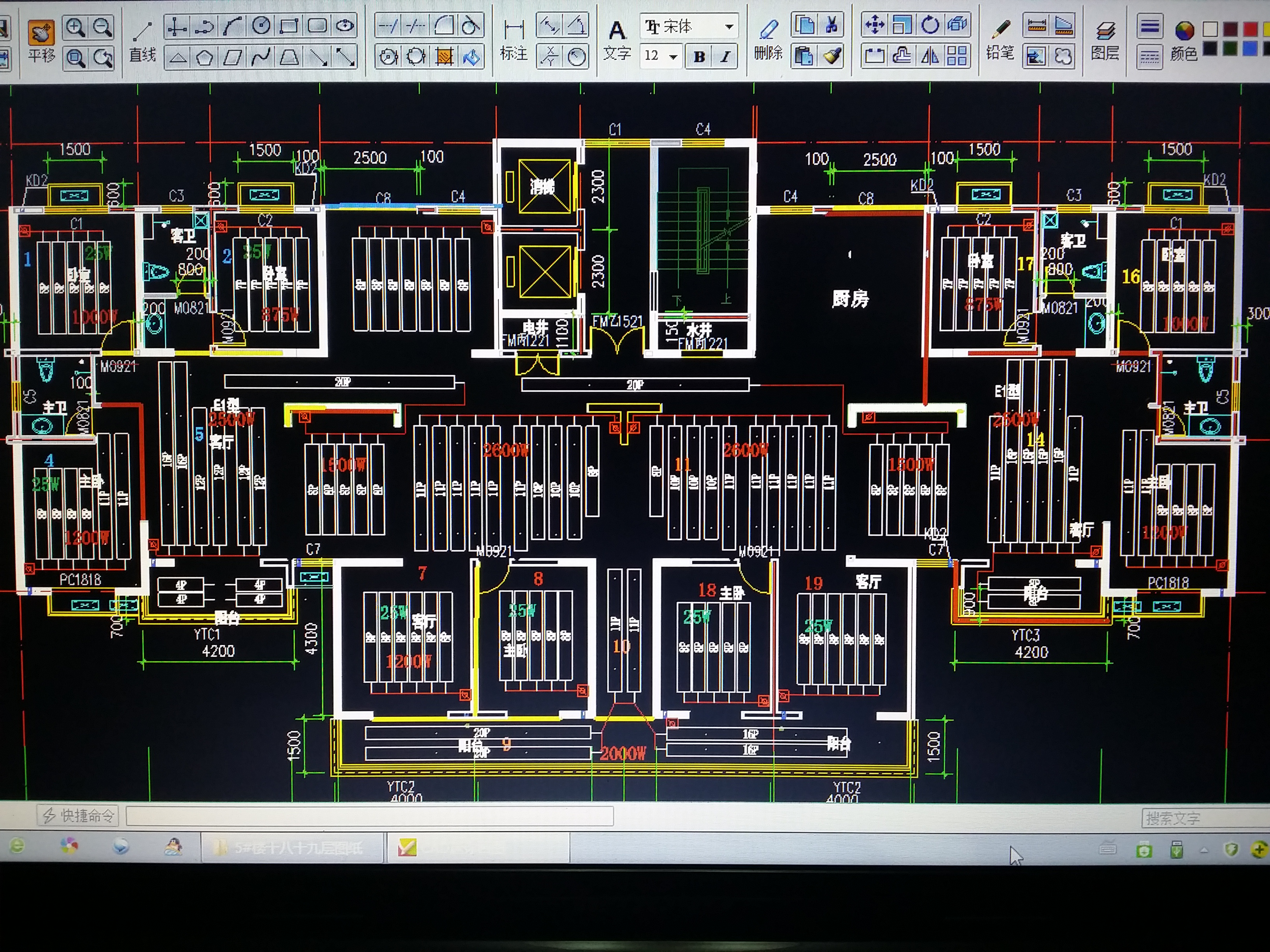
Task: Click the mirror flip tool icon
Action: 930,56
